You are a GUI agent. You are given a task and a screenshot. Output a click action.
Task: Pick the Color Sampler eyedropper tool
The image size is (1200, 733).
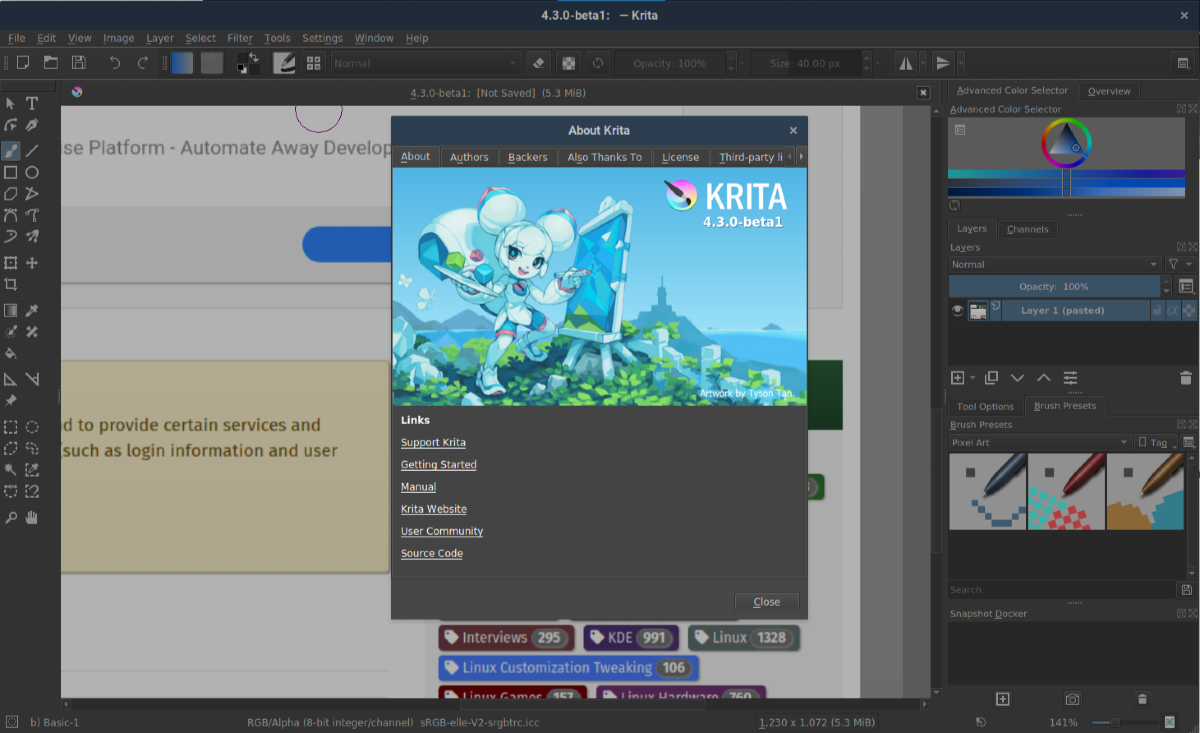coord(32,310)
